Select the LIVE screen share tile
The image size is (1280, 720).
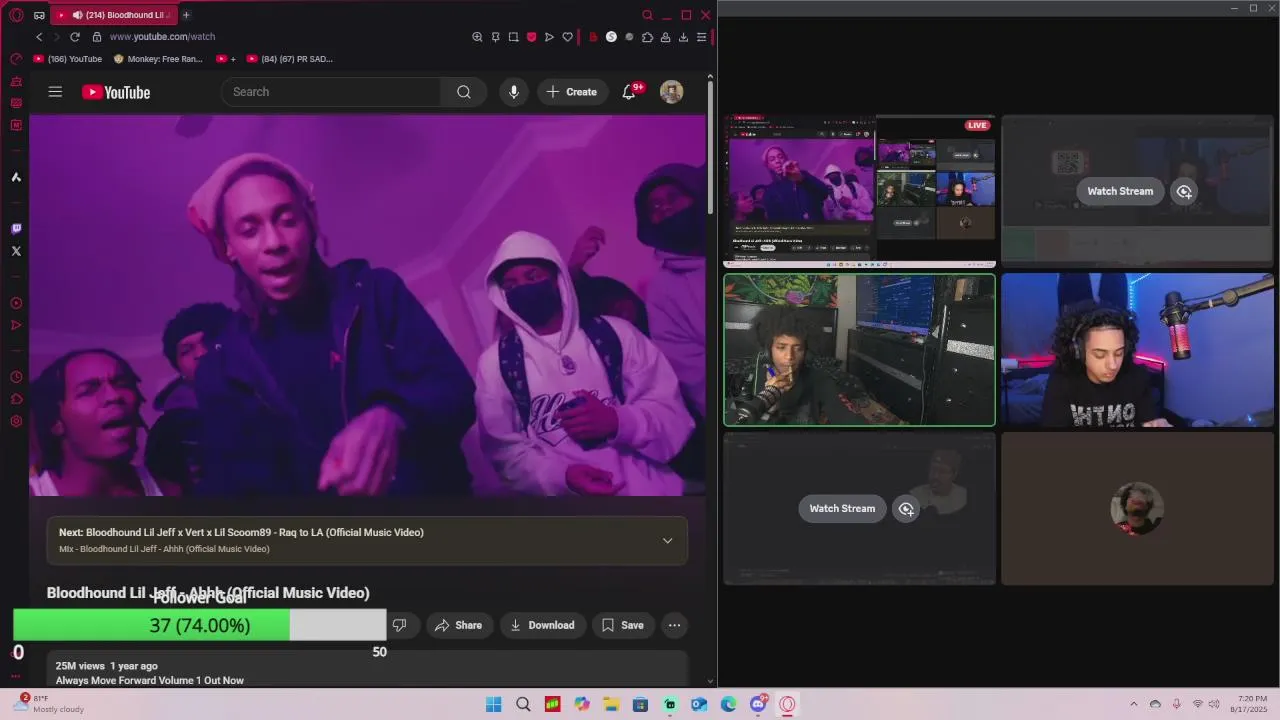859,191
